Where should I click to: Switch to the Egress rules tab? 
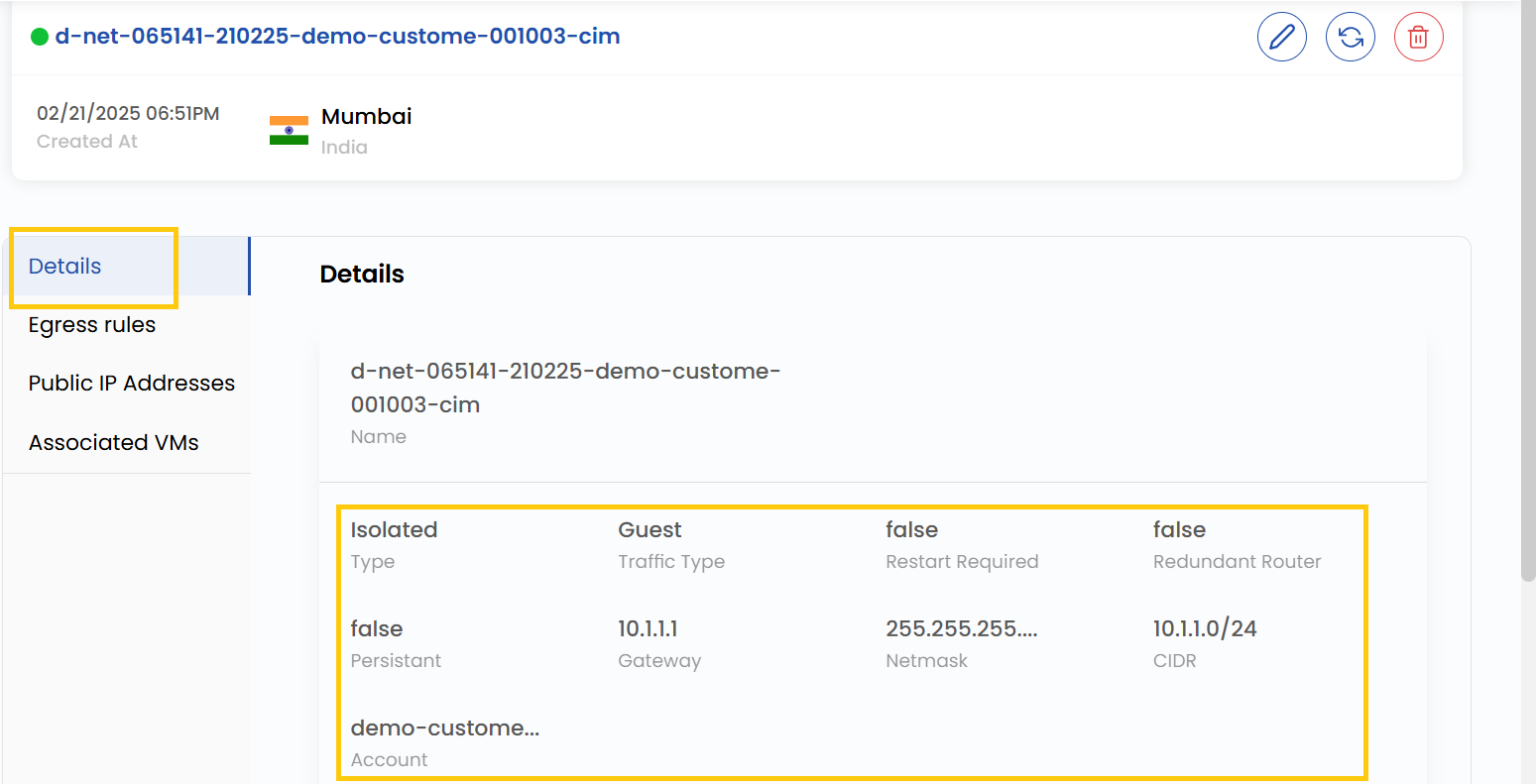pos(92,325)
